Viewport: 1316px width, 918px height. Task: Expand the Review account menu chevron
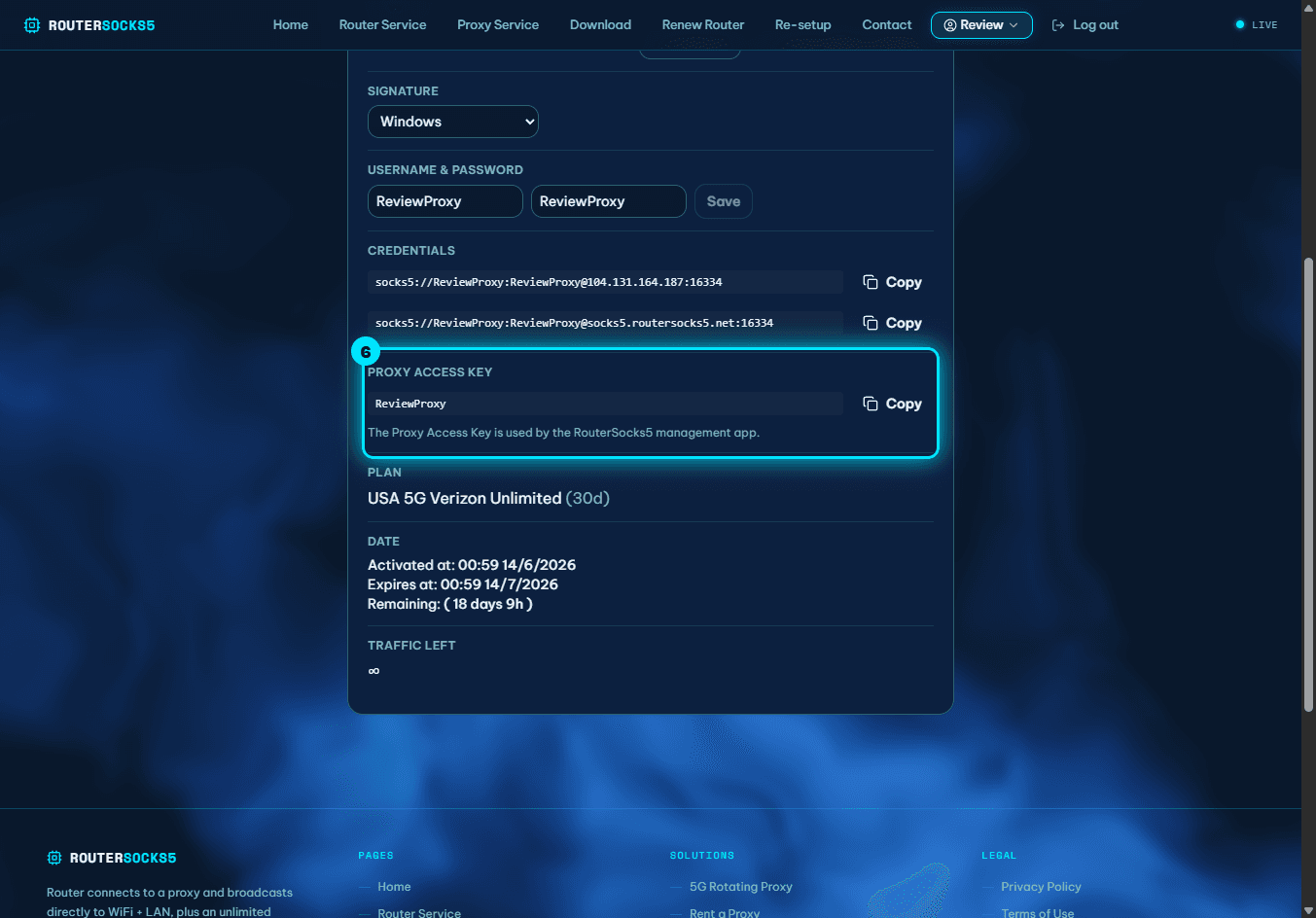(1014, 25)
